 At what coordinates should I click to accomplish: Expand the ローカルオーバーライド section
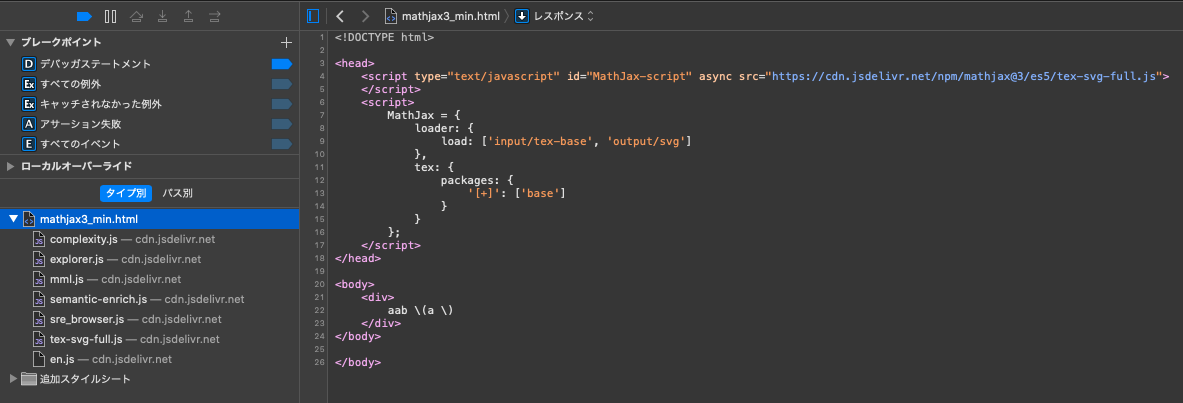[11, 166]
